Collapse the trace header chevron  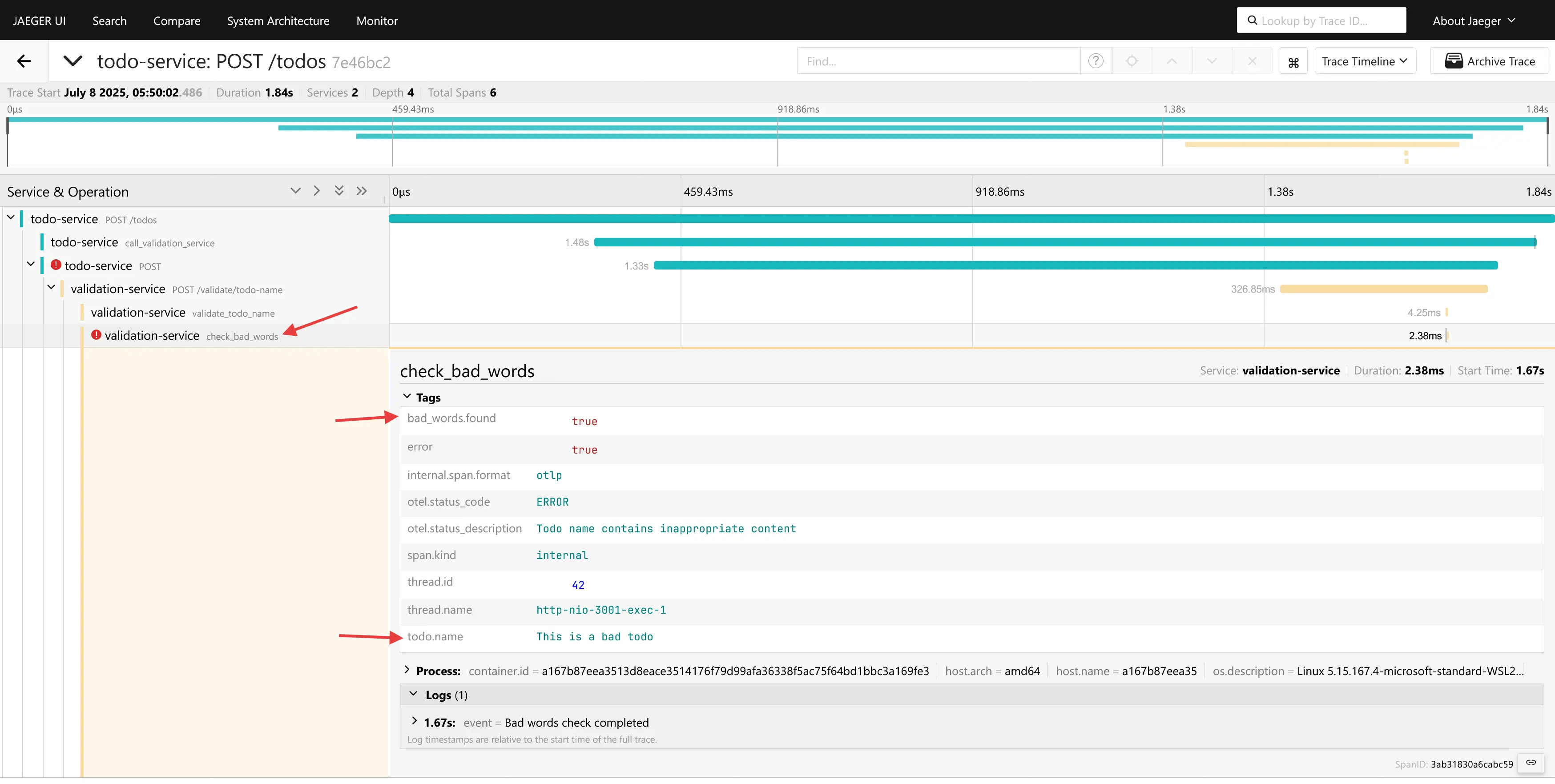[73, 61]
